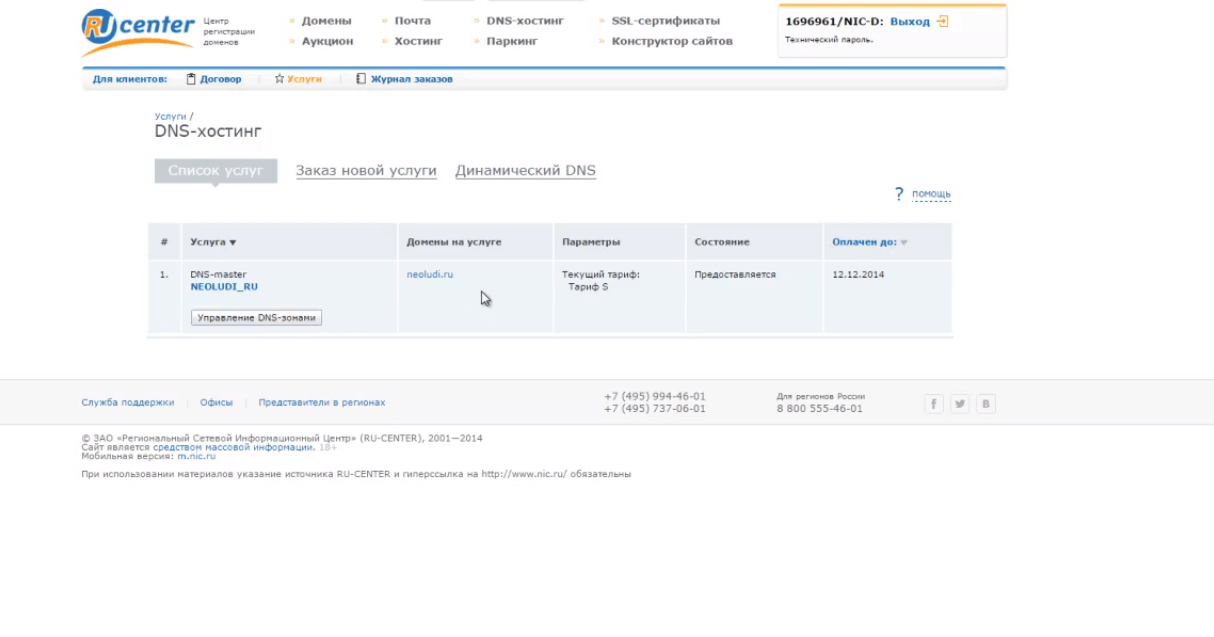Screen dimensions: 1214x637
Task: Open the VKontakte social icon
Action: tap(986, 404)
